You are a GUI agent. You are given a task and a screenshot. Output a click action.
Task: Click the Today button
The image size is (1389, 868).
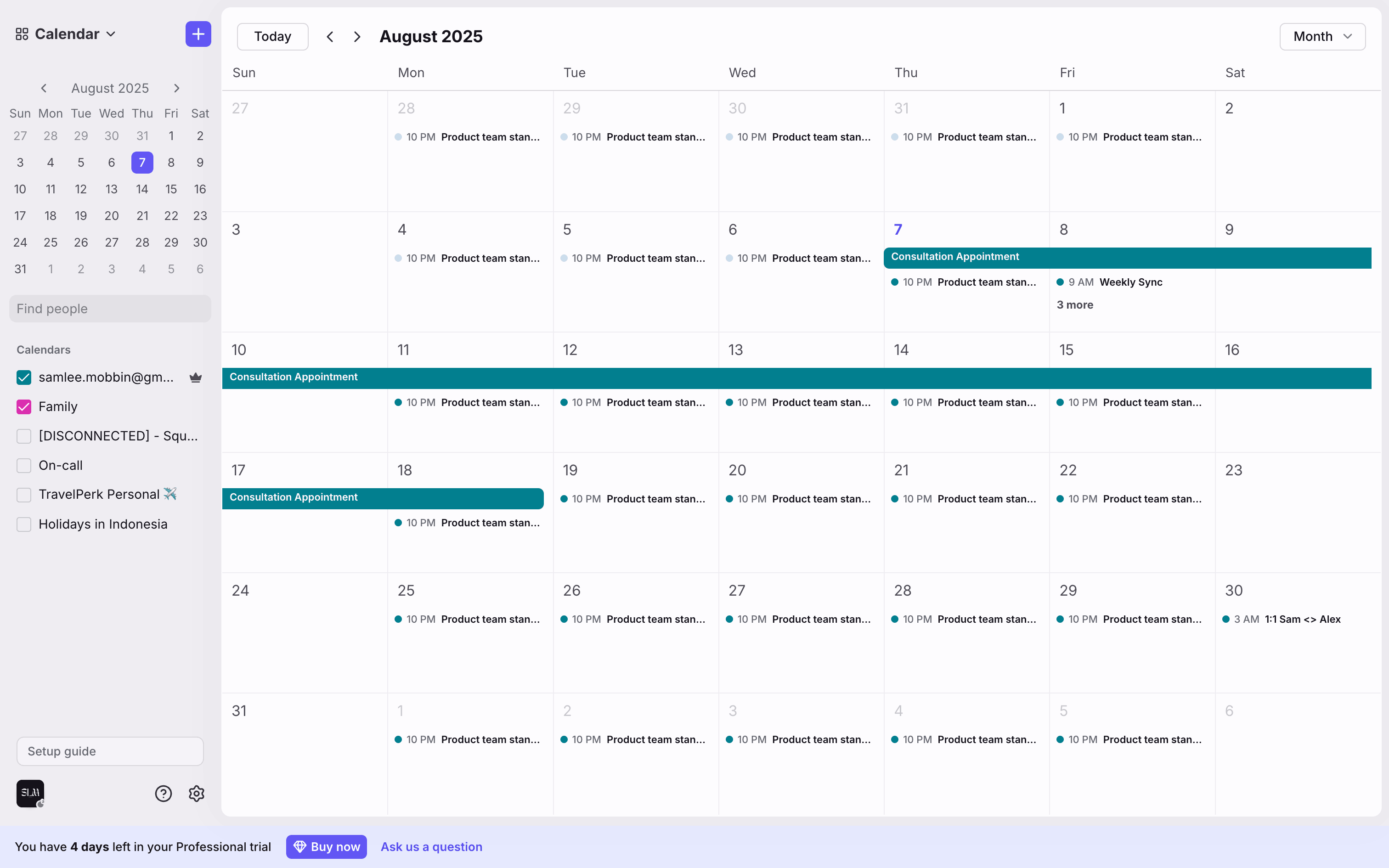273,37
